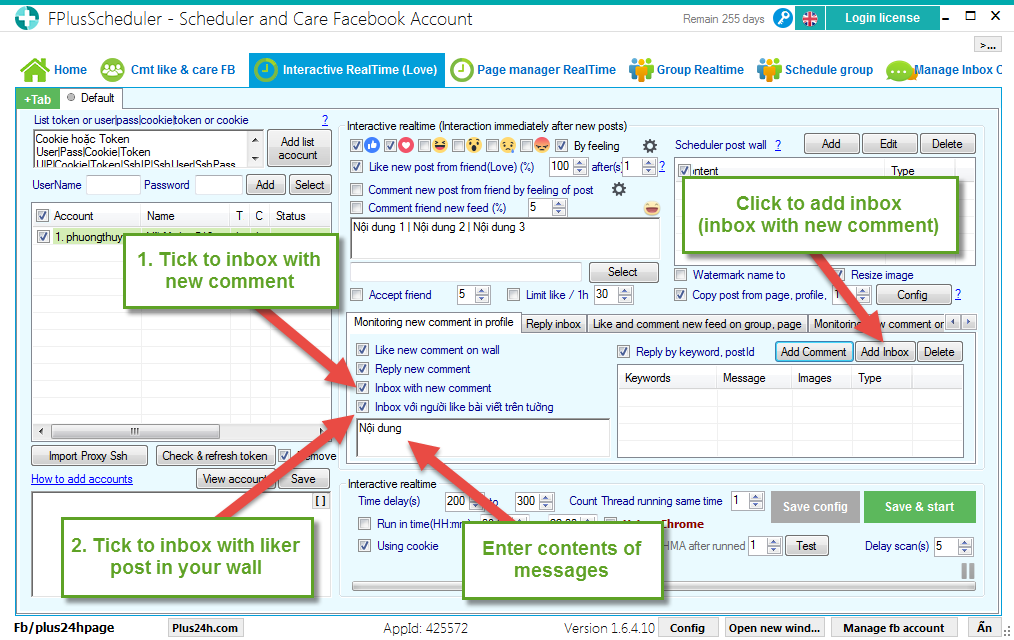This screenshot has height=640, width=1014.
Task: Adjust Time delay 300 stepper
Action: pyautogui.click(x=546, y=501)
